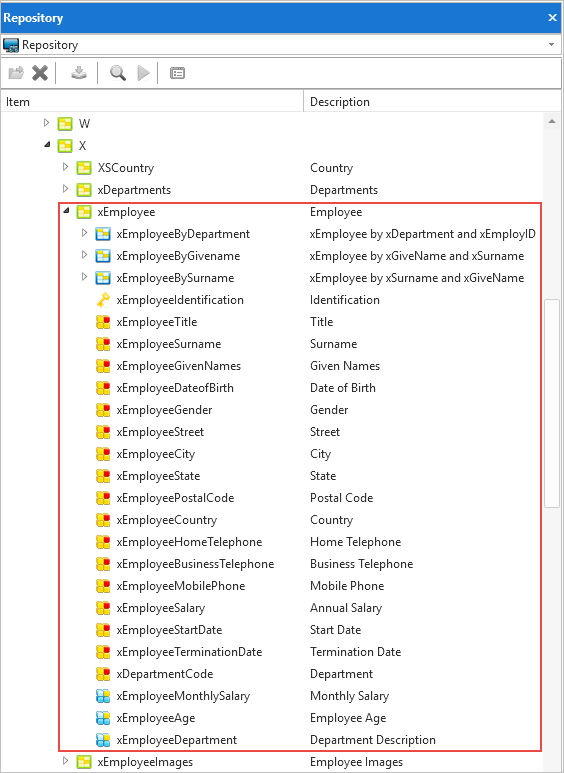Screen dimensions: 564x773
Task: Click the open folder toolbar icon
Action: pyautogui.click(x=16, y=73)
